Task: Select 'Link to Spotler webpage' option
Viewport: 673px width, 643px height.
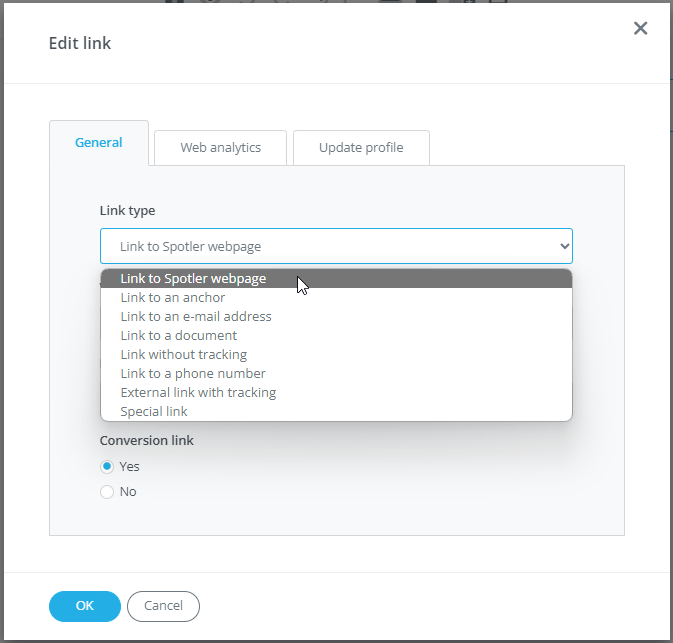Action: 193,279
